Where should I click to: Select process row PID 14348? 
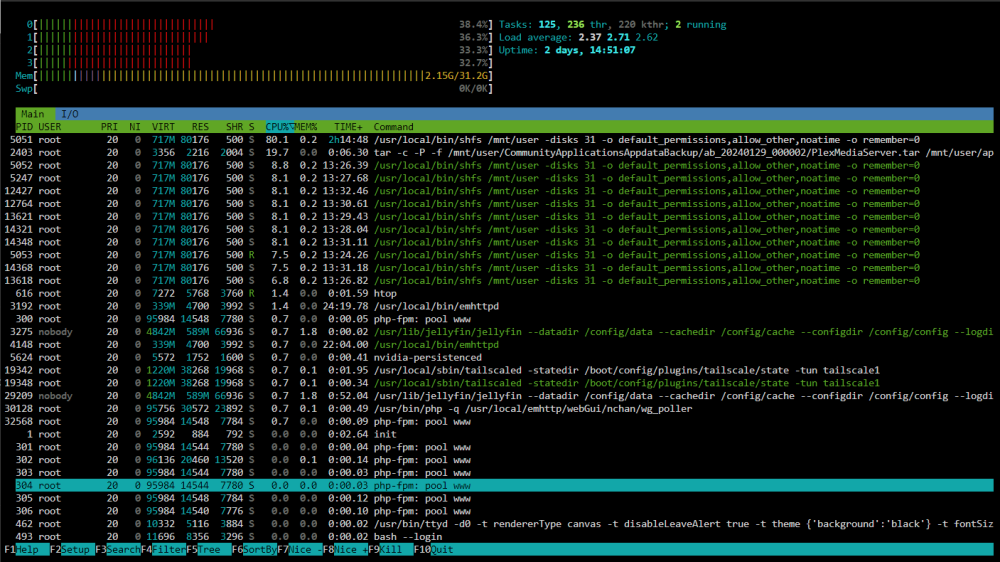[x=500, y=242]
